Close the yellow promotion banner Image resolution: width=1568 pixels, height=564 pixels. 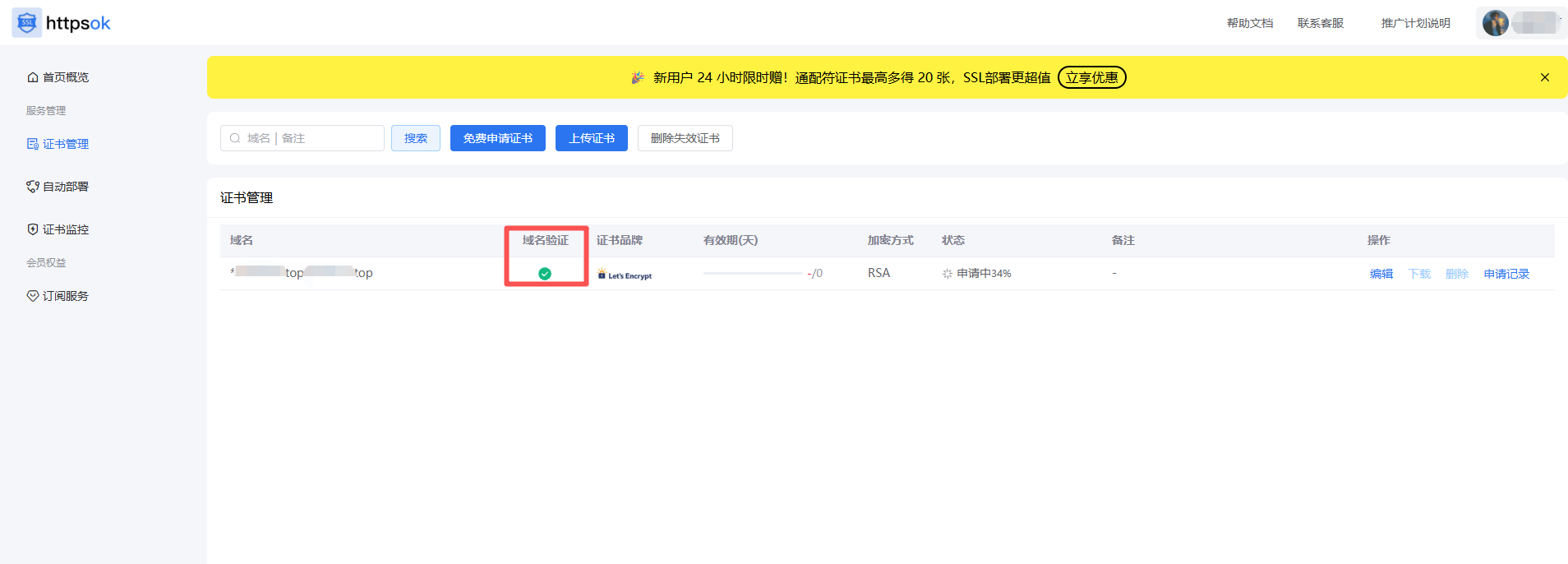point(1545,77)
